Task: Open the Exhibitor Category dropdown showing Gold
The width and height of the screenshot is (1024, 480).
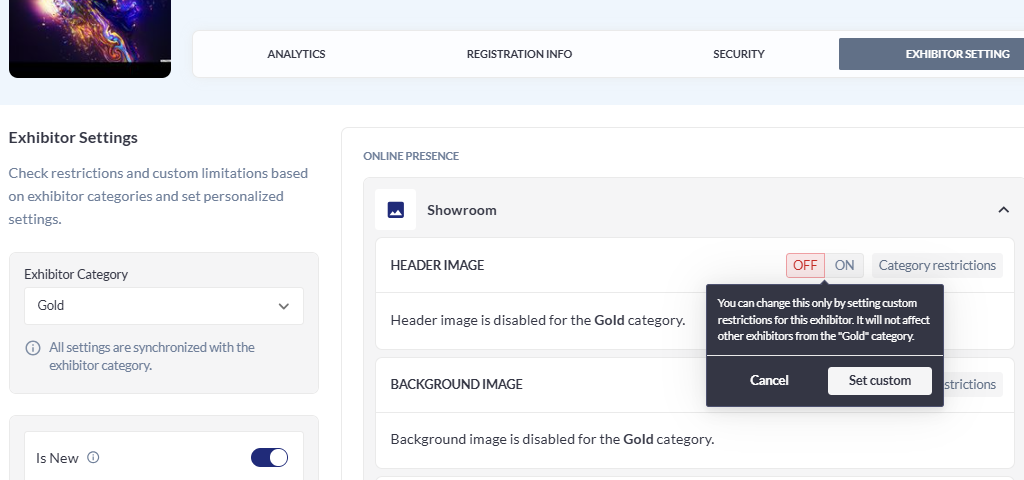Action: click(x=163, y=306)
